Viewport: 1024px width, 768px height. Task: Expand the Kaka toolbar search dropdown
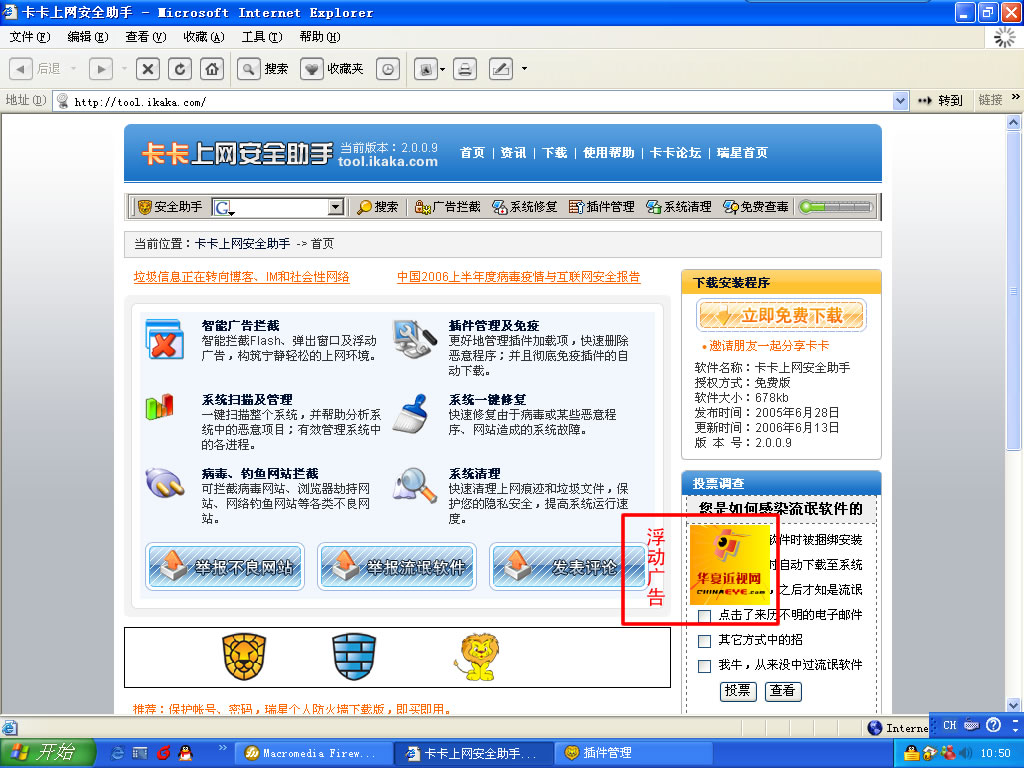click(x=336, y=207)
